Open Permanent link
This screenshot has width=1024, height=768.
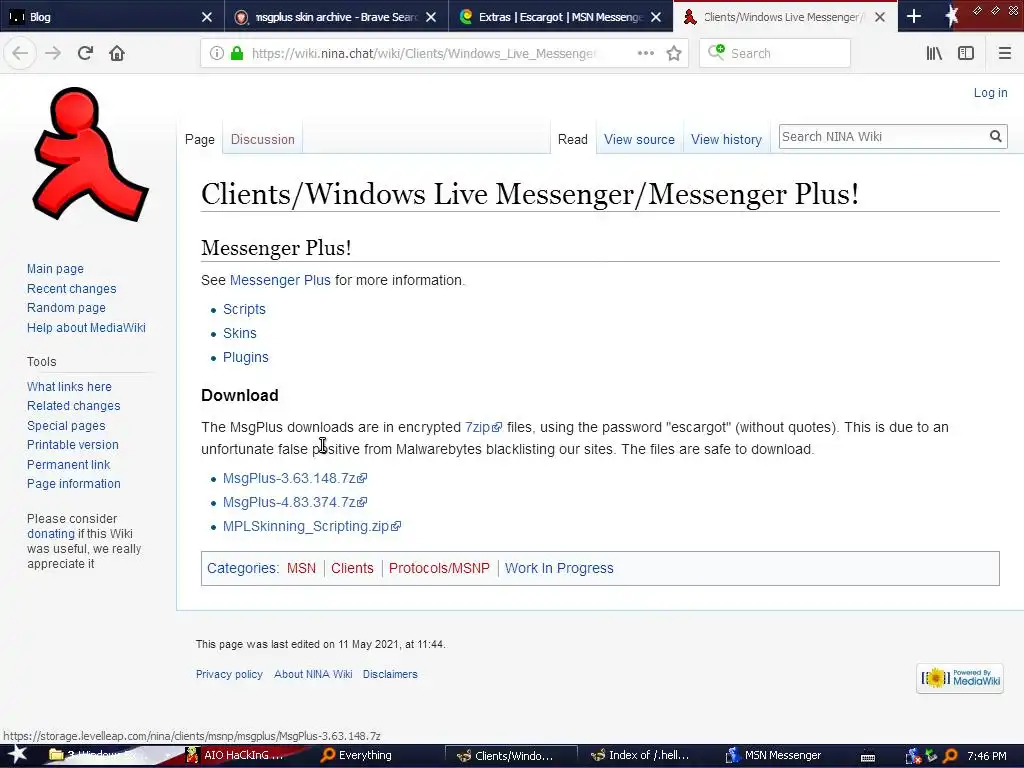pyautogui.click(x=69, y=465)
